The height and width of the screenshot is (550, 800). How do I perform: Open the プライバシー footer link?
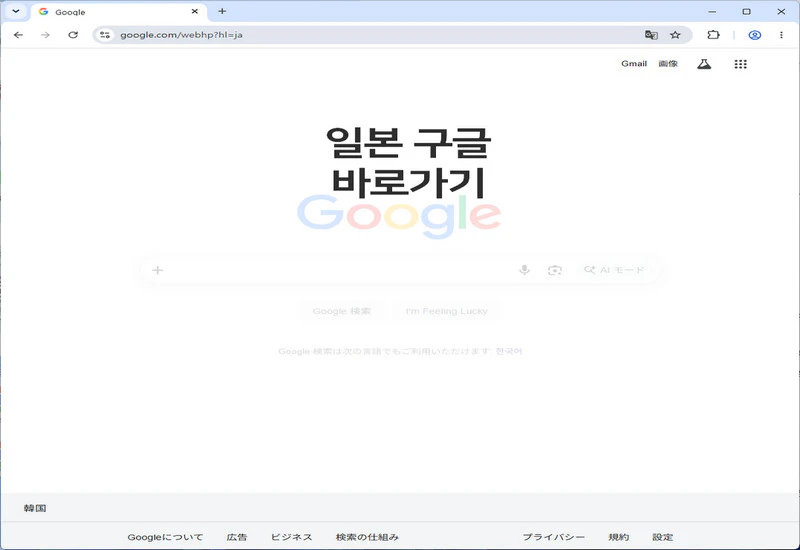point(554,537)
